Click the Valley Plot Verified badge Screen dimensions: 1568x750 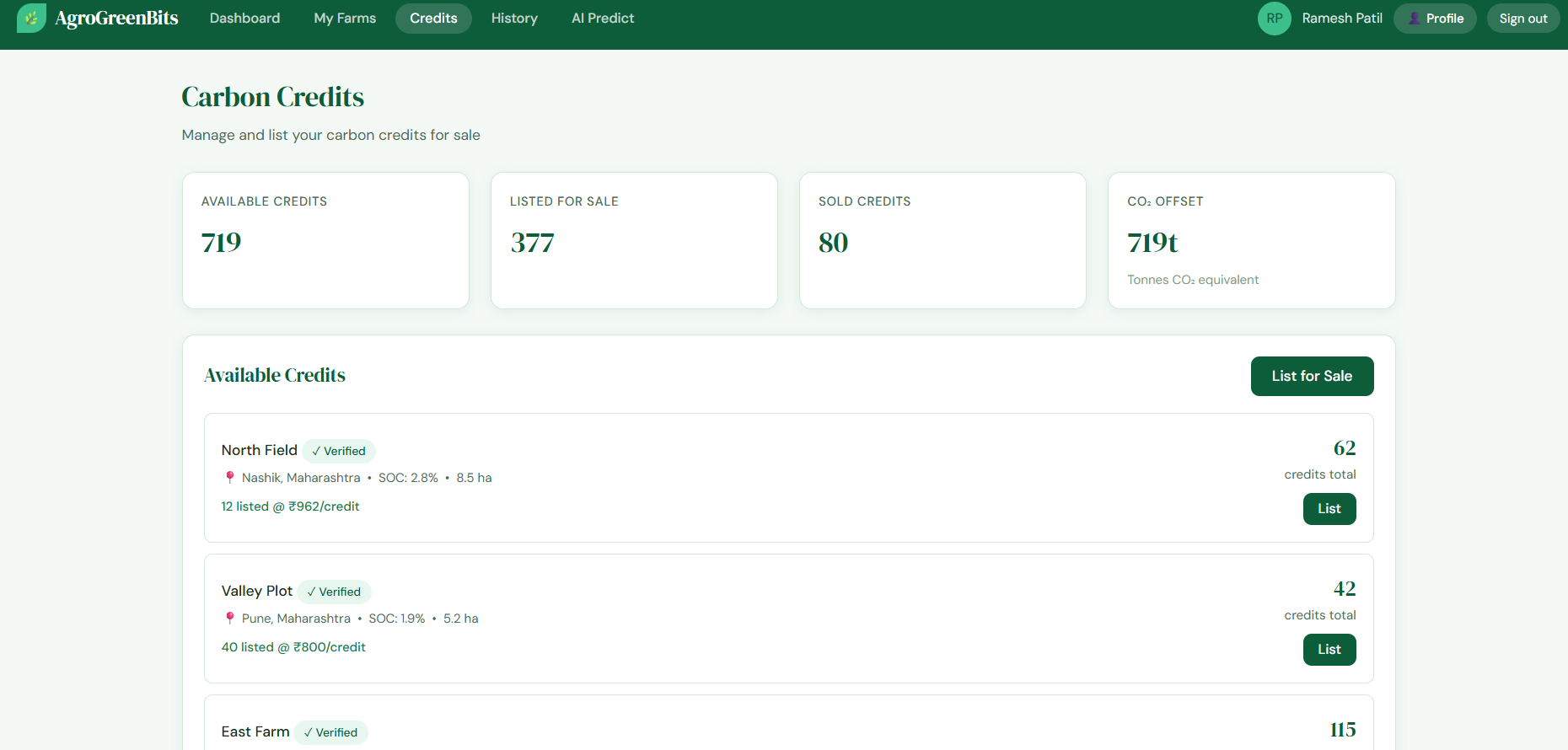point(334,592)
